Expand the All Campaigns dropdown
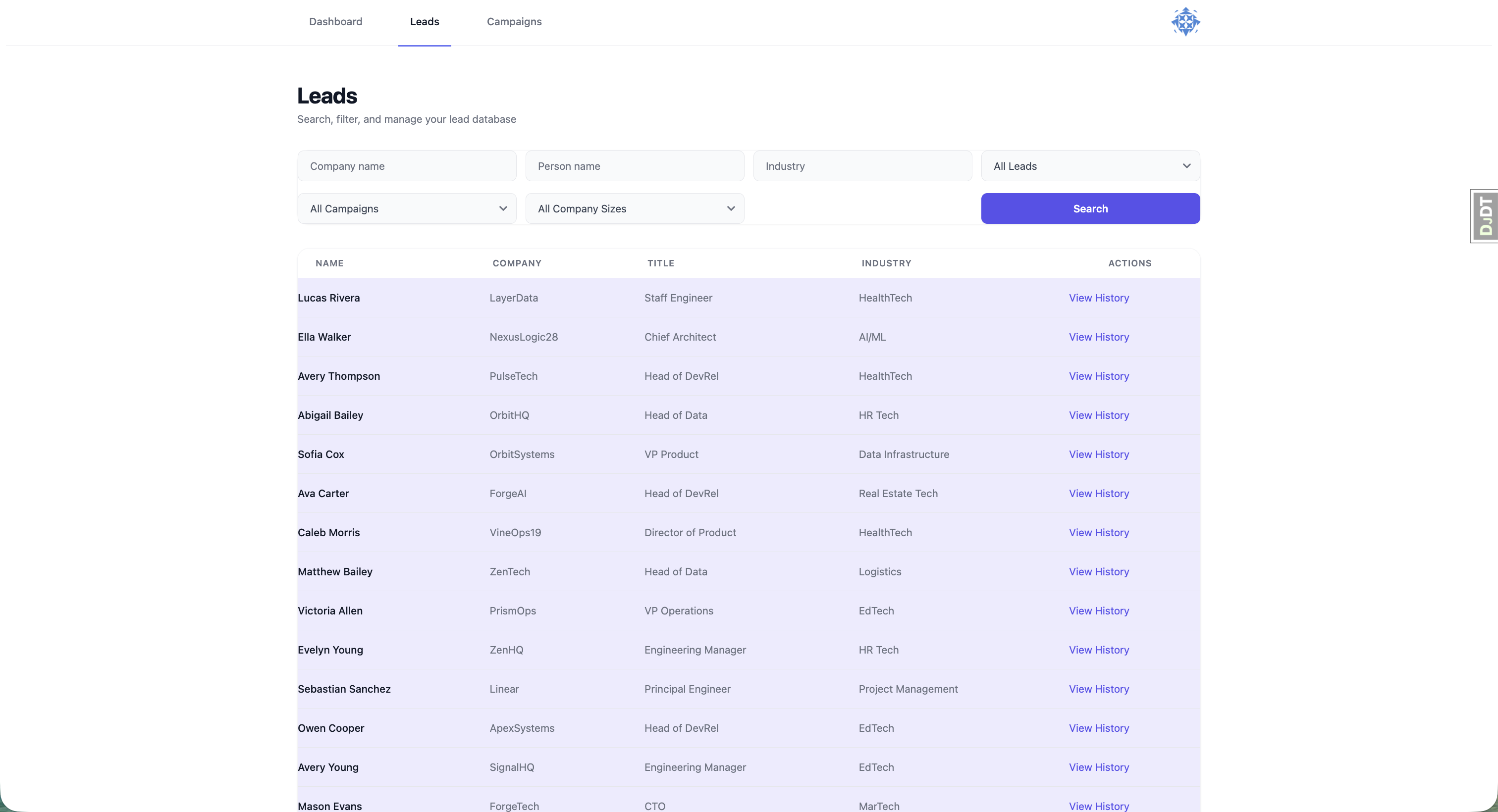Image resolution: width=1498 pixels, height=812 pixels. pyautogui.click(x=407, y=208)
